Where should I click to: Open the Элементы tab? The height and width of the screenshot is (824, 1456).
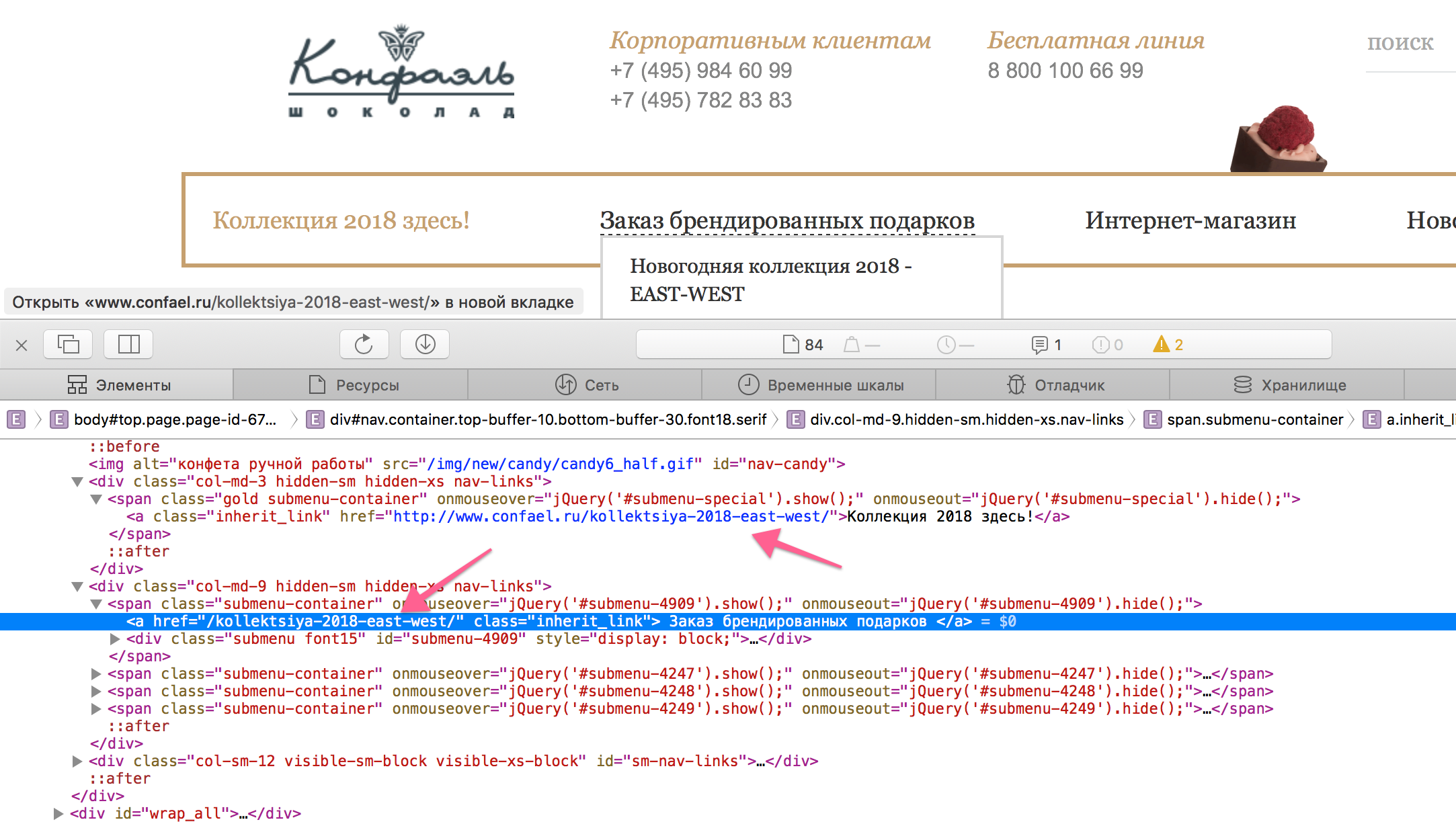point(117,385)
